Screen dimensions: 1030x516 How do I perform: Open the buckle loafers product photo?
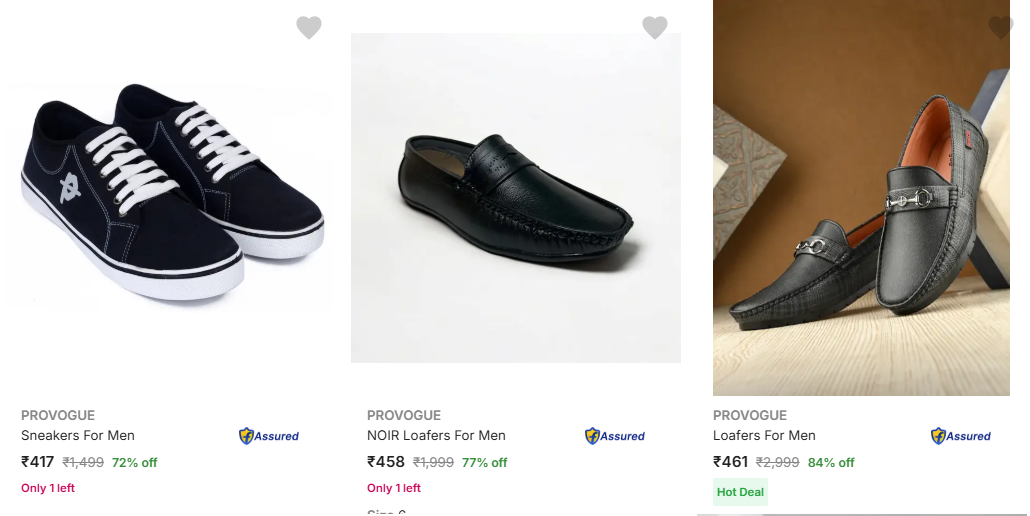pyautogui.click(x=861, y=198)
